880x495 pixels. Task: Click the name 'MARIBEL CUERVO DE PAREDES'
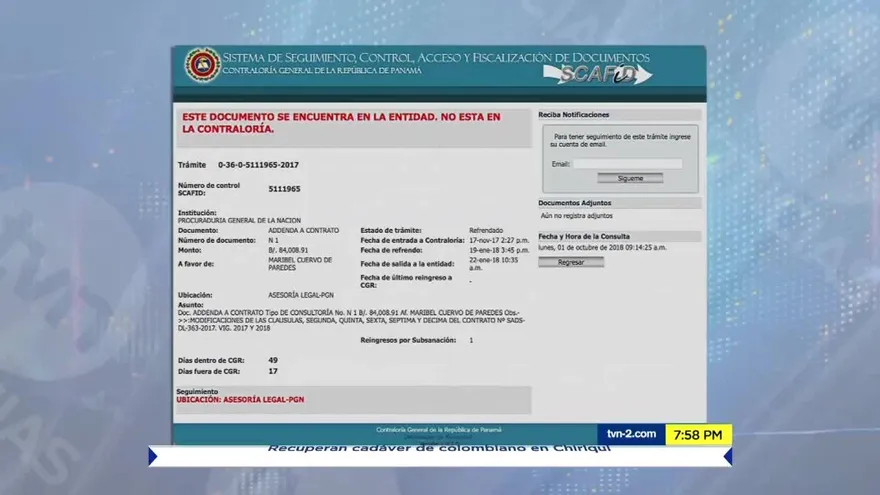tap(300, 264)
